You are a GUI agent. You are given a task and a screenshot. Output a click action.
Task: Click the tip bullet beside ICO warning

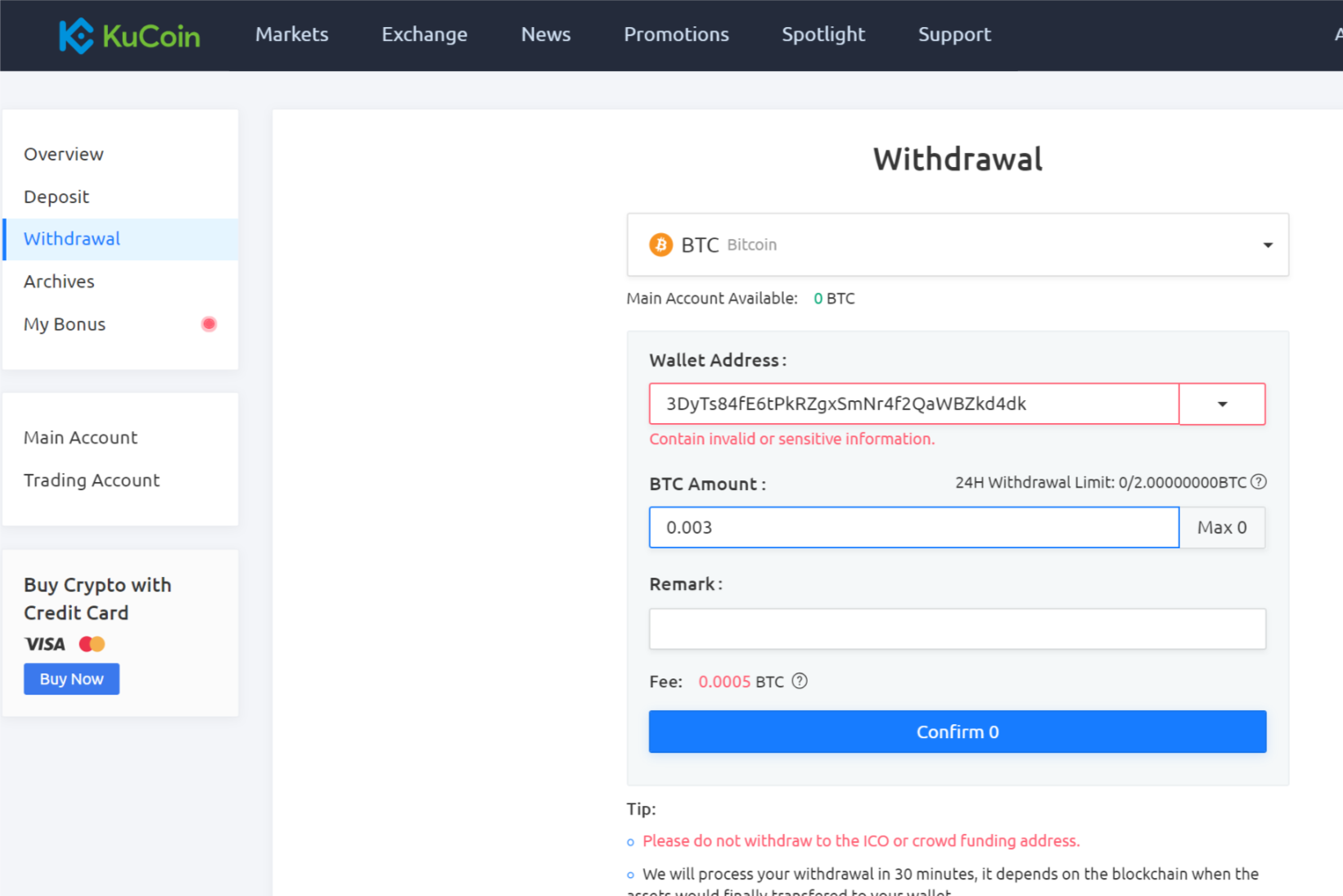point(629,841)
